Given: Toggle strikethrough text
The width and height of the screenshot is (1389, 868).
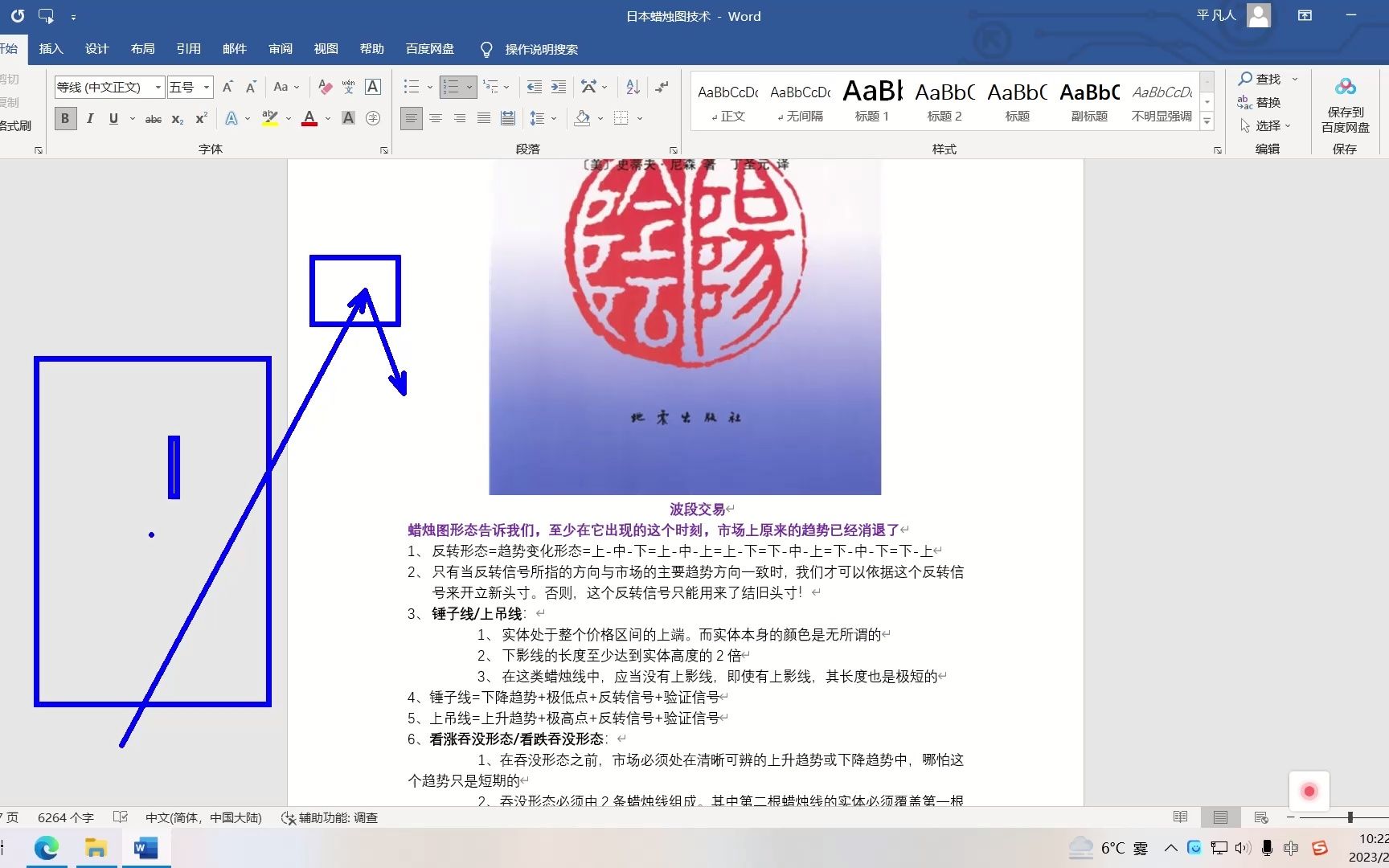Looking at the screenshot, I should tap(153, 118).
